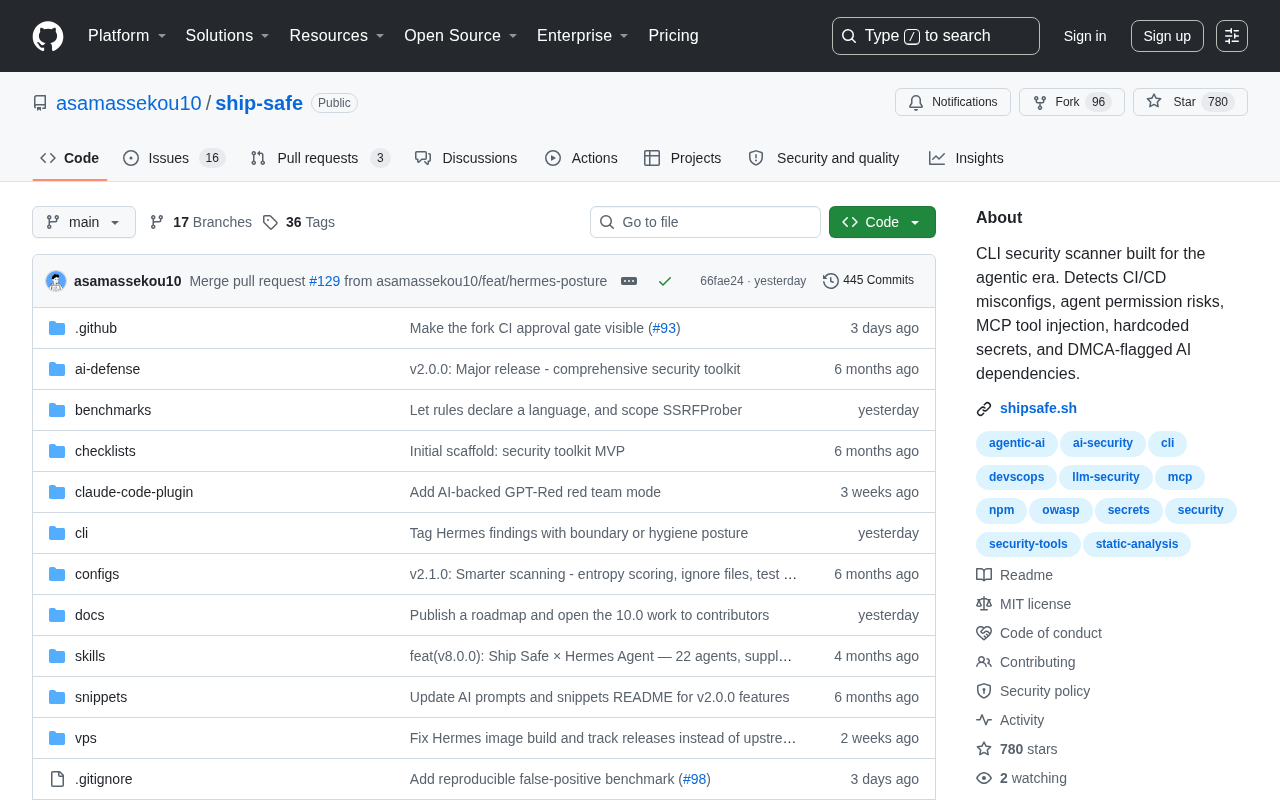Click the Notifications bell button
This screenshot has height=800, width=1280.
953,102
